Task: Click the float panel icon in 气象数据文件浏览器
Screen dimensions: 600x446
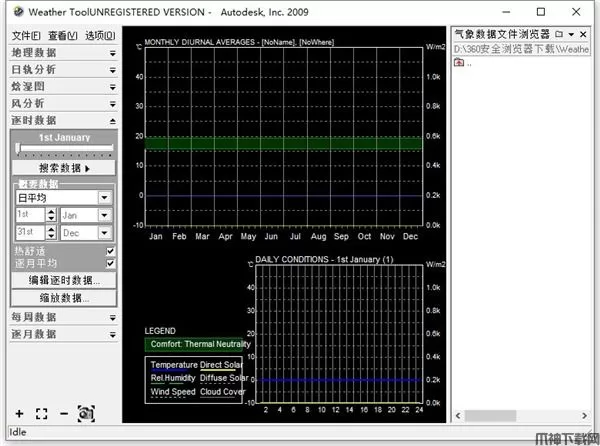Action: pos(558,34)
